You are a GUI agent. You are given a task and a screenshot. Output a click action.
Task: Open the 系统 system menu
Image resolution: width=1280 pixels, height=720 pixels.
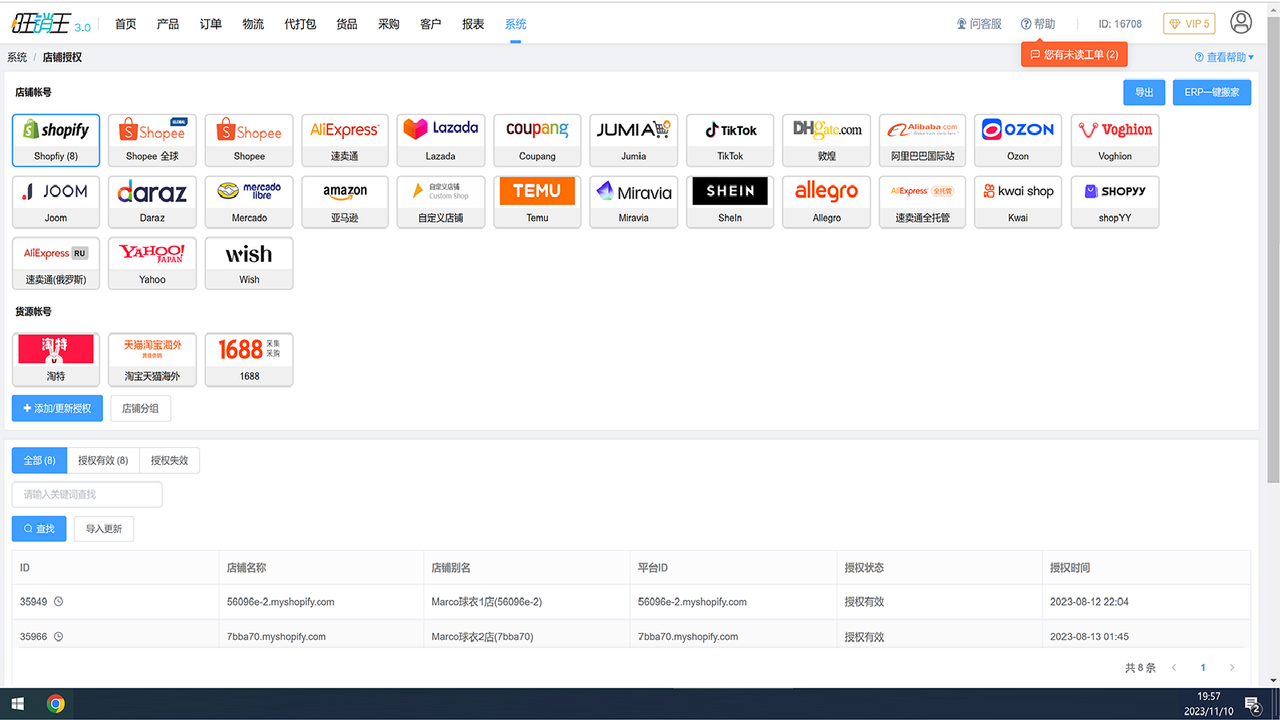coord(516,24)
